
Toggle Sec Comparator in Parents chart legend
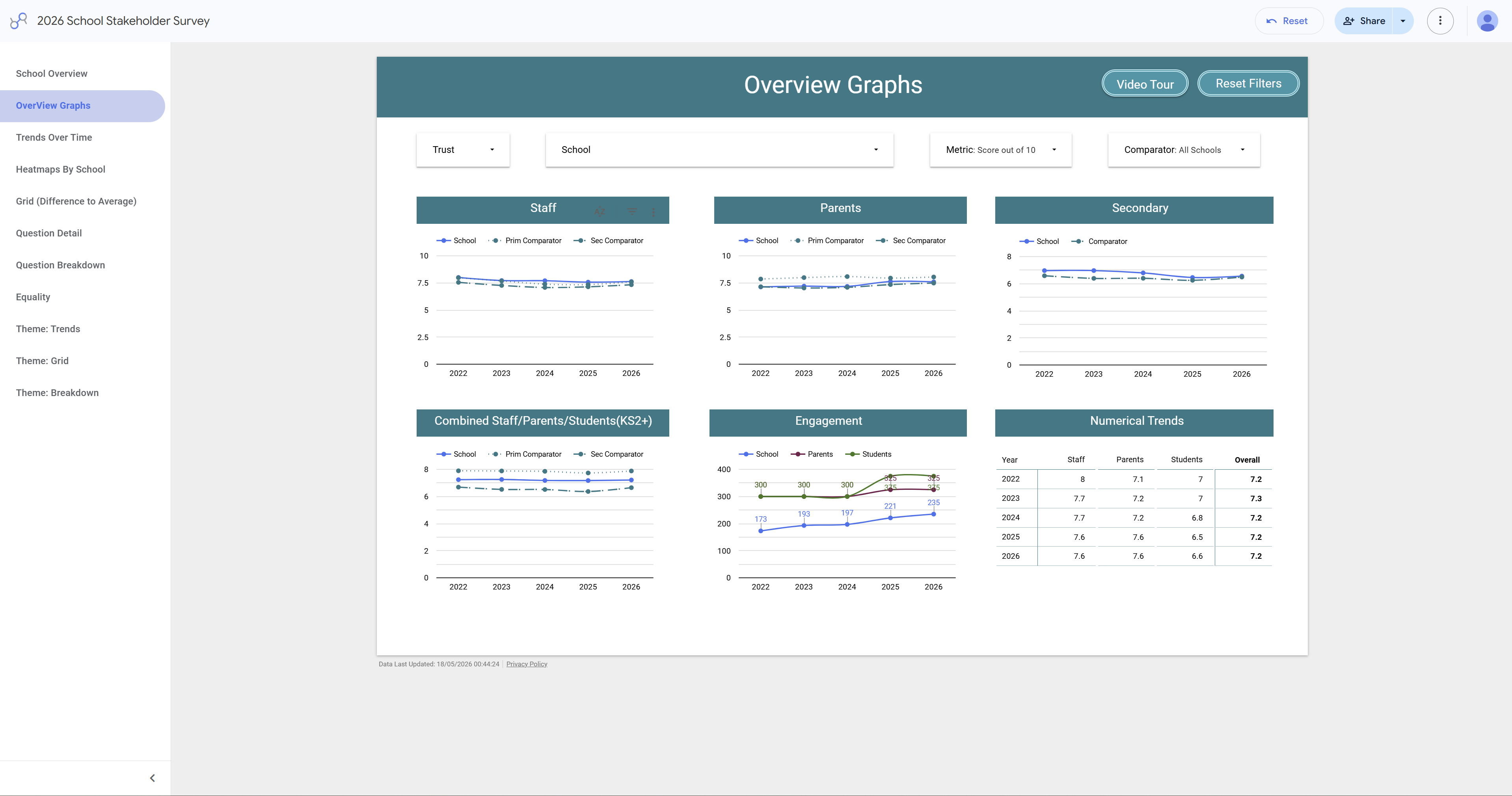click(911, 241)
